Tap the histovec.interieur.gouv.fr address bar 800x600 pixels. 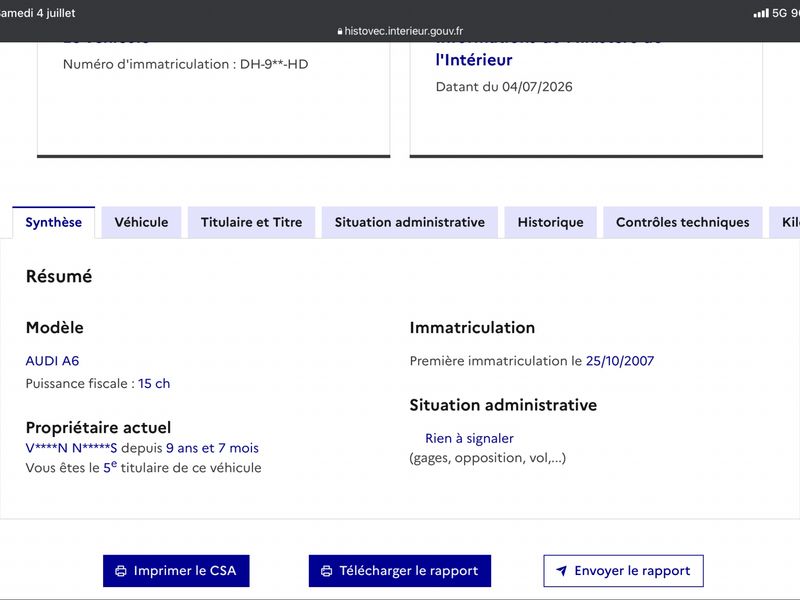coord(400,31)
